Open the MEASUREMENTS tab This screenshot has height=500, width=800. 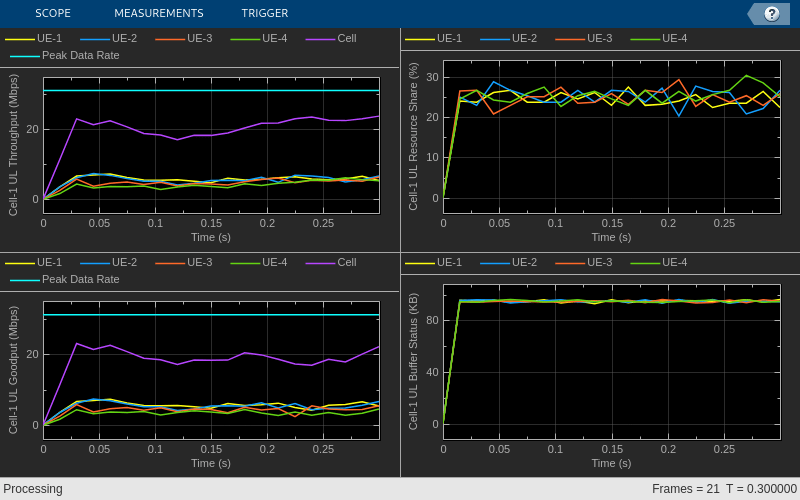159,13
